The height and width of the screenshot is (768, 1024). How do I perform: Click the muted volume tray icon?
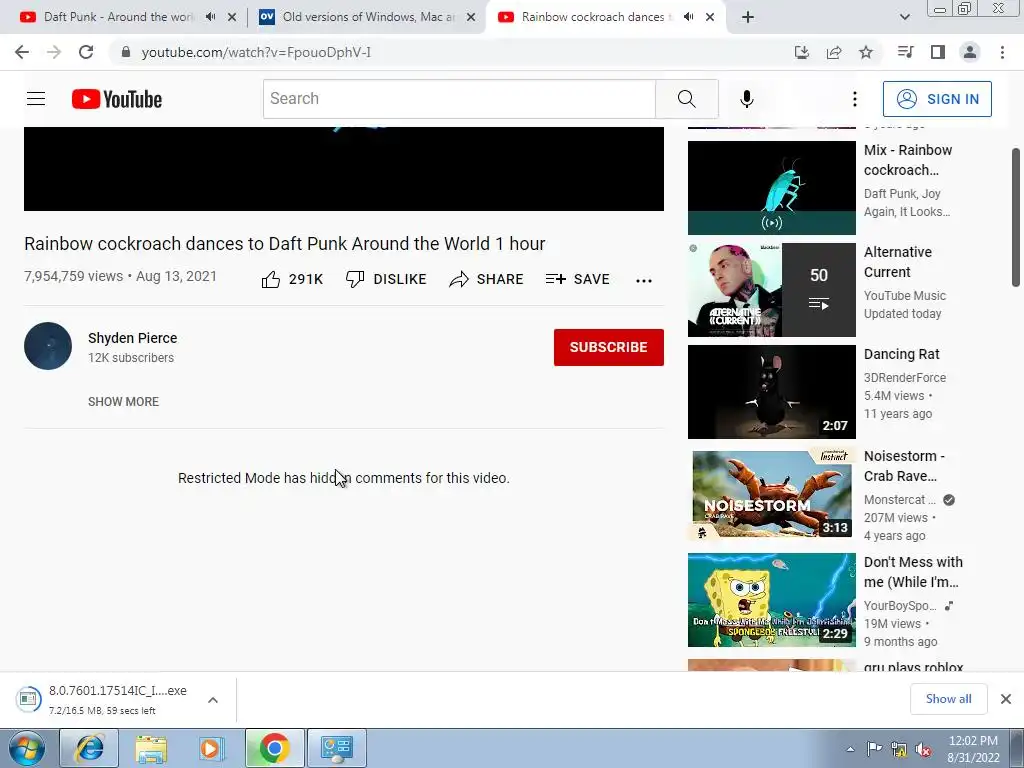[x=923, y=749]
